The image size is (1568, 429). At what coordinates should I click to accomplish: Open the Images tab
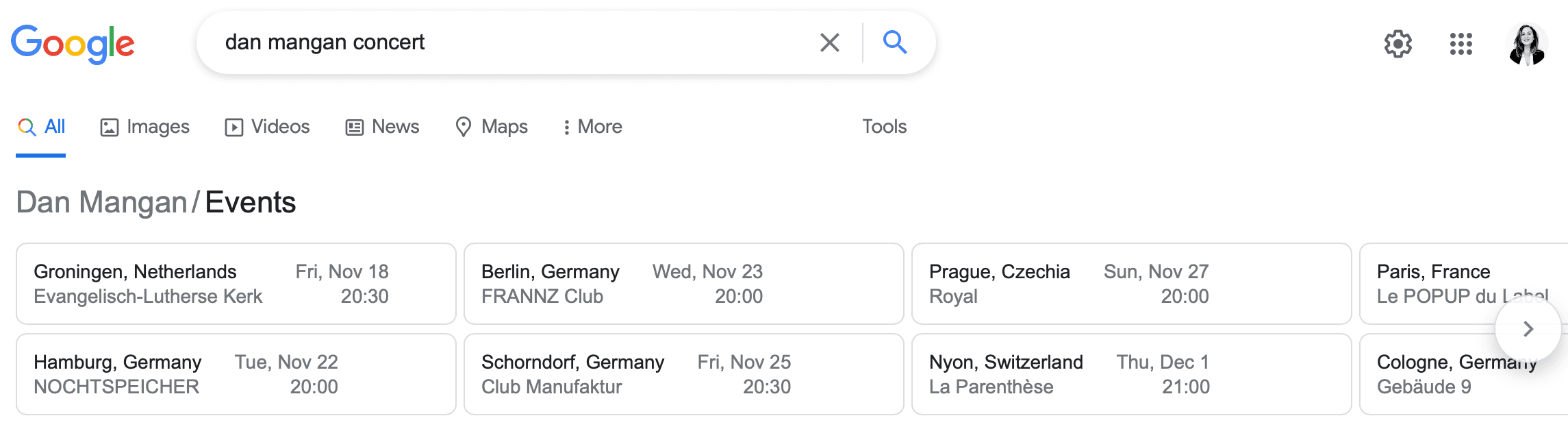[x=144, y=127]
